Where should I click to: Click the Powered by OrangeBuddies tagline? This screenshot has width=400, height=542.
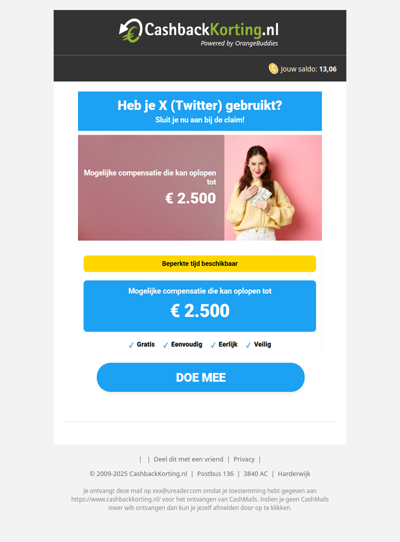coord(239,44)
